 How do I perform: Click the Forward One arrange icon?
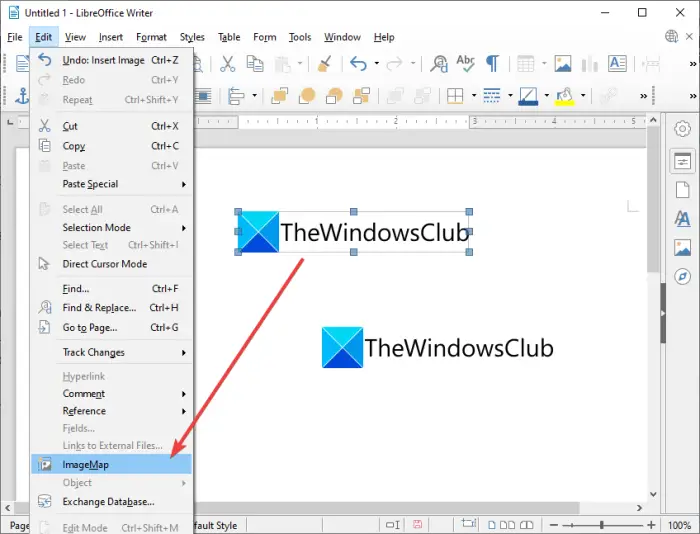pos(307,96)
